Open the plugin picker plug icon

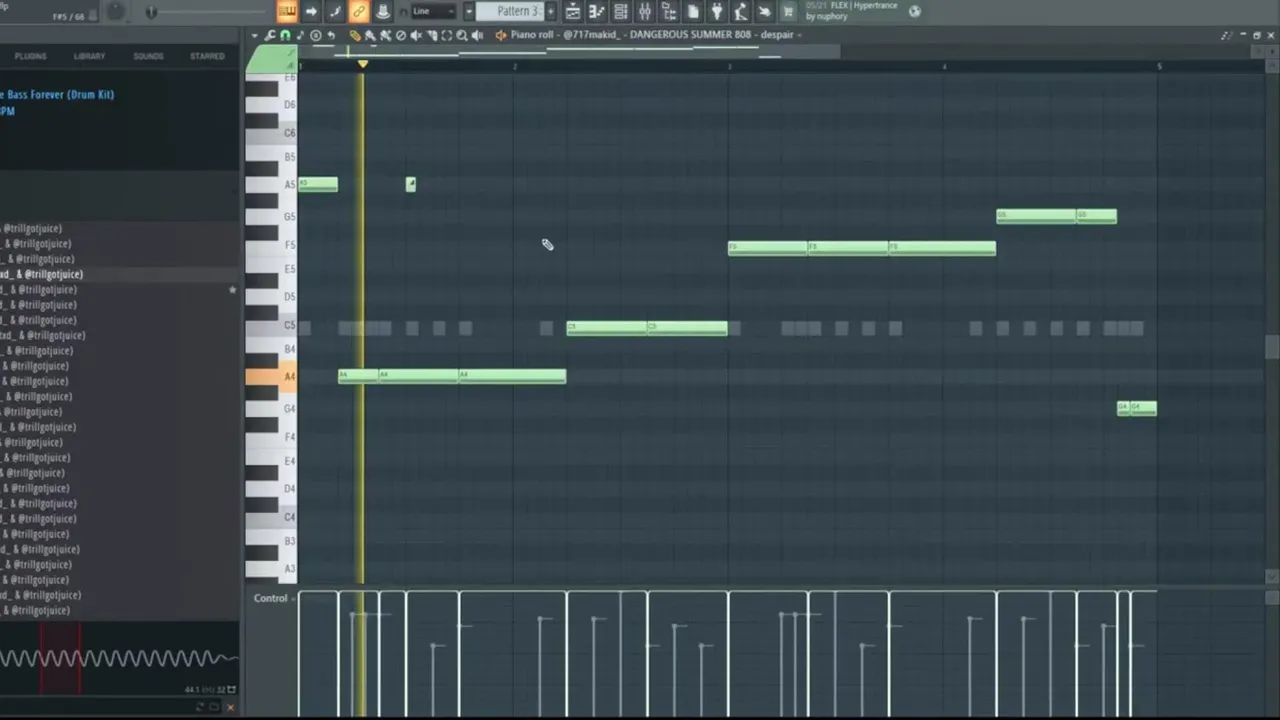click(x=717, y=11)
